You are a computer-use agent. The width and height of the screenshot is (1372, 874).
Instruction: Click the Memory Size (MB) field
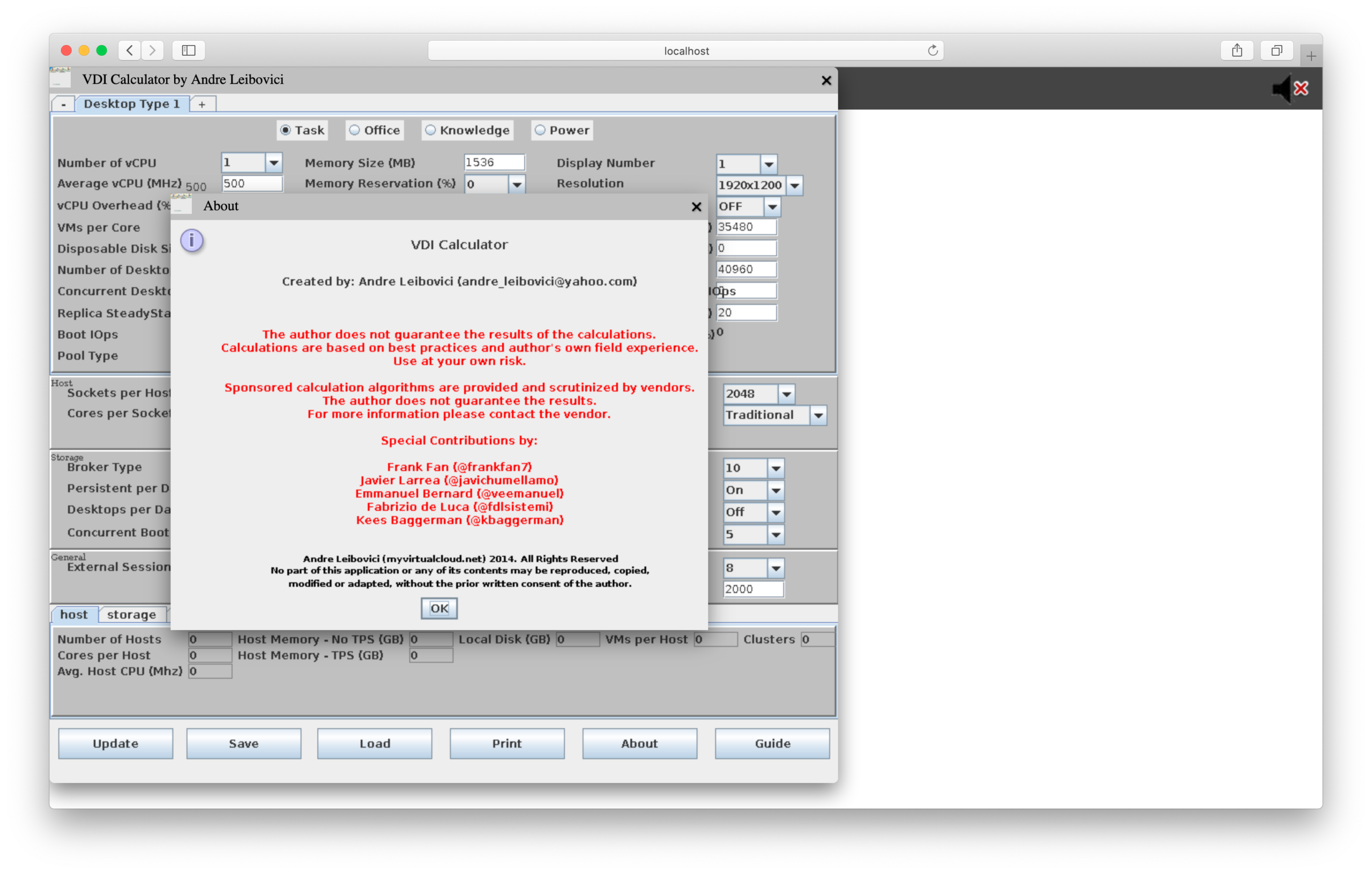494,162
